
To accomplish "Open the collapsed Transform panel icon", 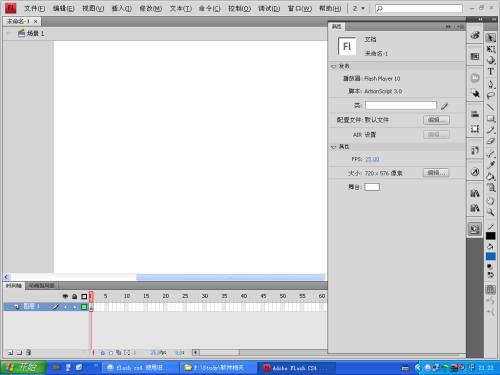I will coord(475,129).
